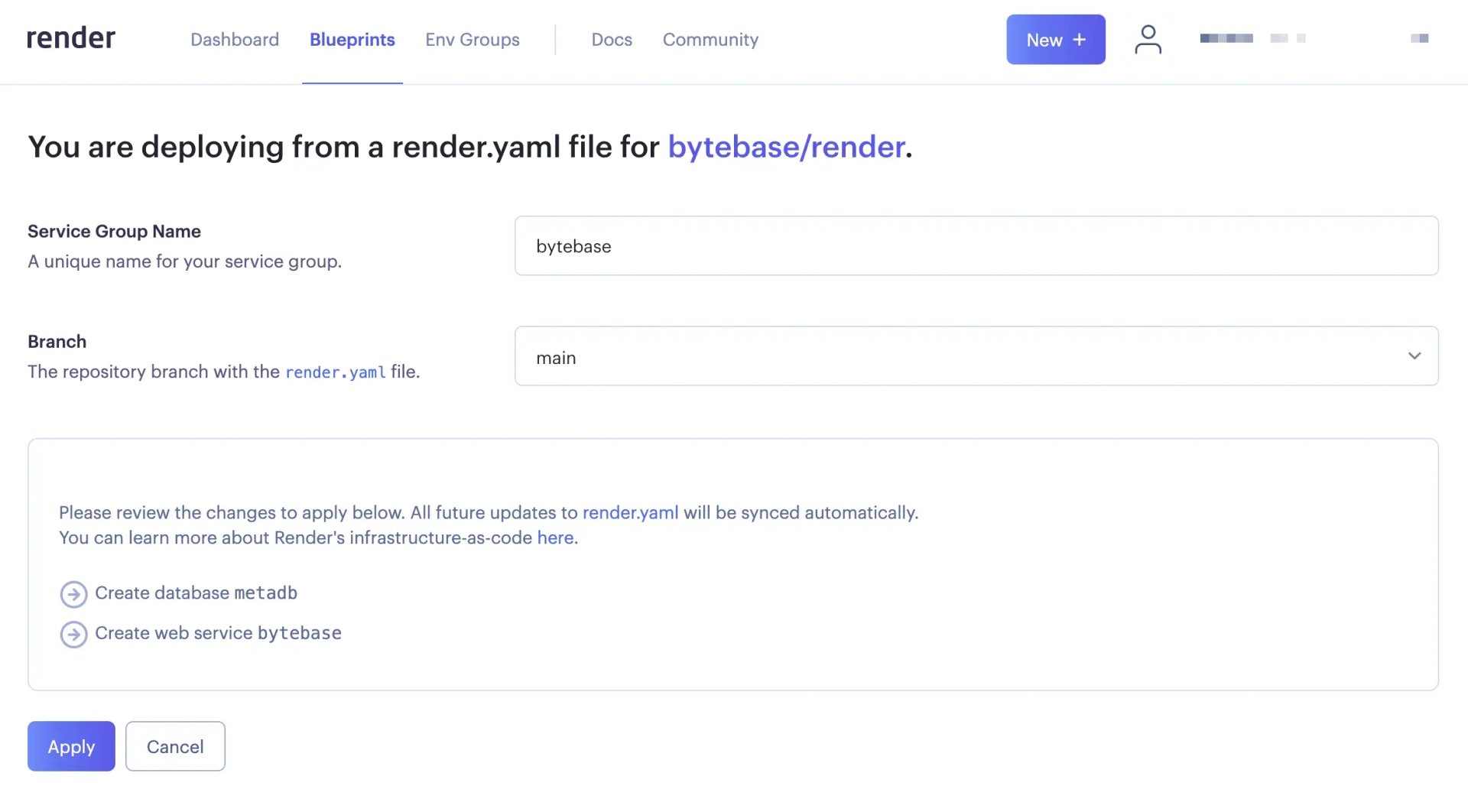Viewport: 1468px width, 812px height.
Task: Click the render logo
Action: [71, 38]
